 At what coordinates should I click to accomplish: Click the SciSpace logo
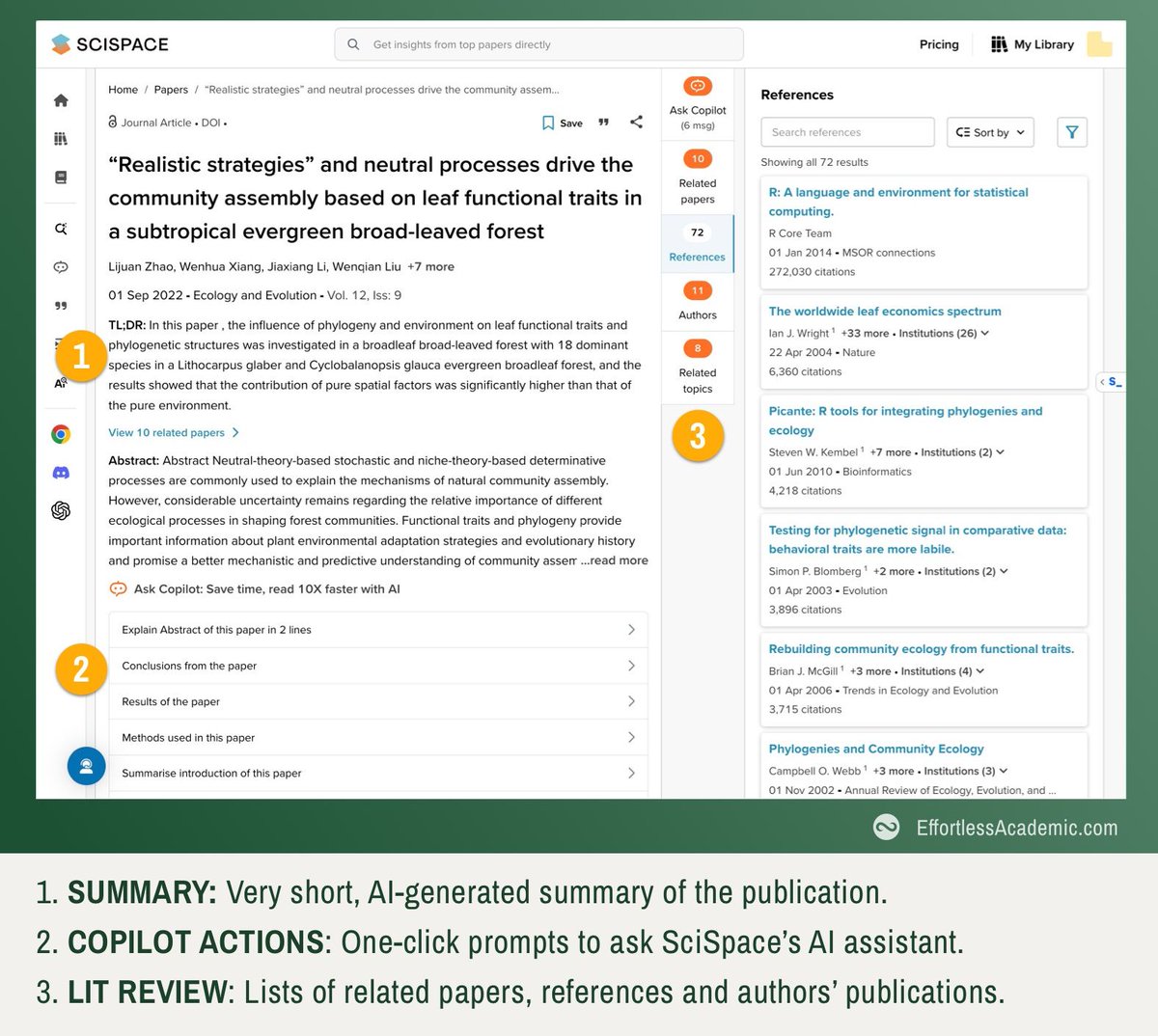tap(110, 44)
